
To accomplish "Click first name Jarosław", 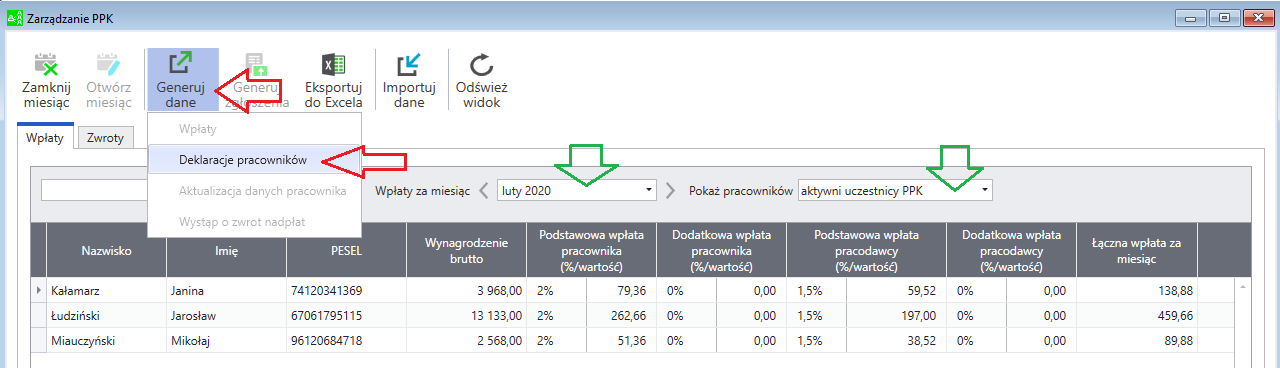I will (x=227, y=316).
